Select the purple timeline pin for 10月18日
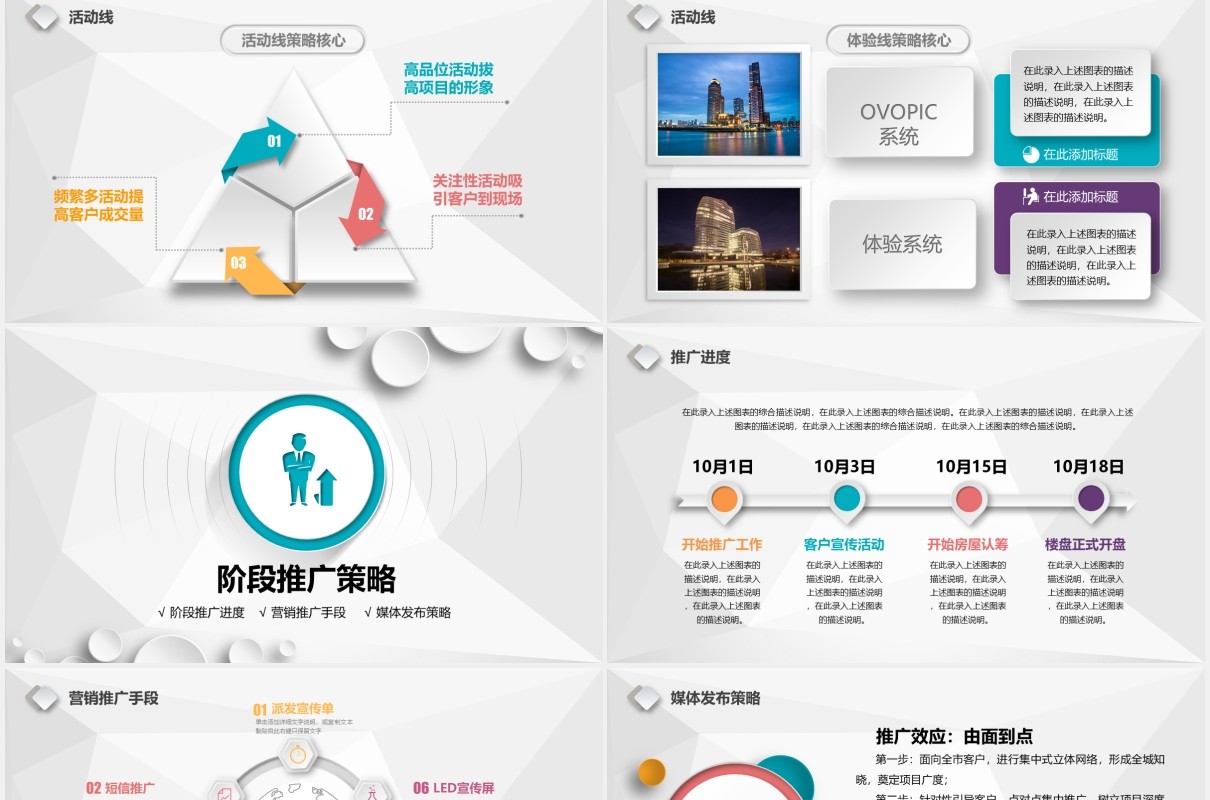 (x=1091, y=502)
